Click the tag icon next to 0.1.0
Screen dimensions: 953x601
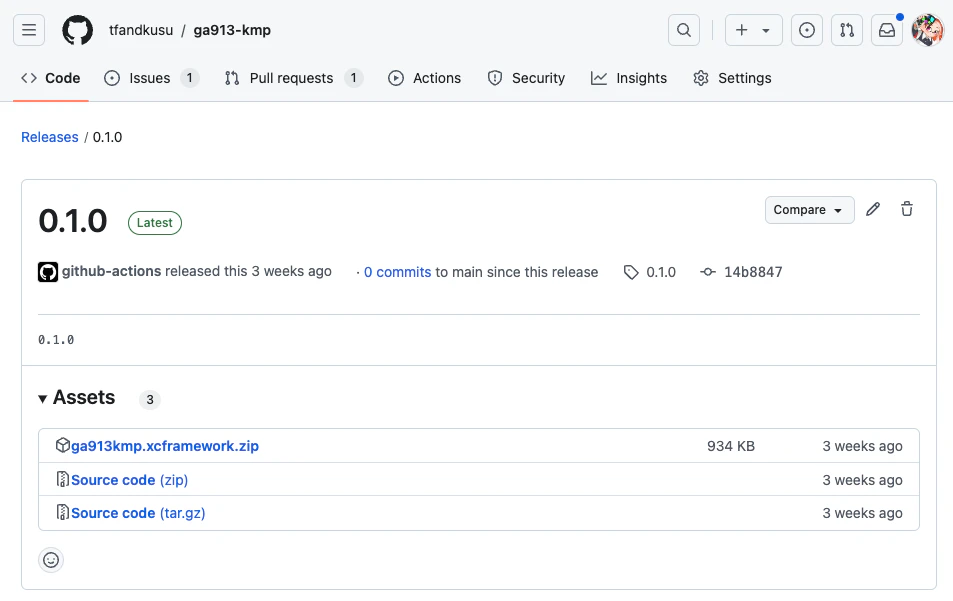(x=631, y=272)
